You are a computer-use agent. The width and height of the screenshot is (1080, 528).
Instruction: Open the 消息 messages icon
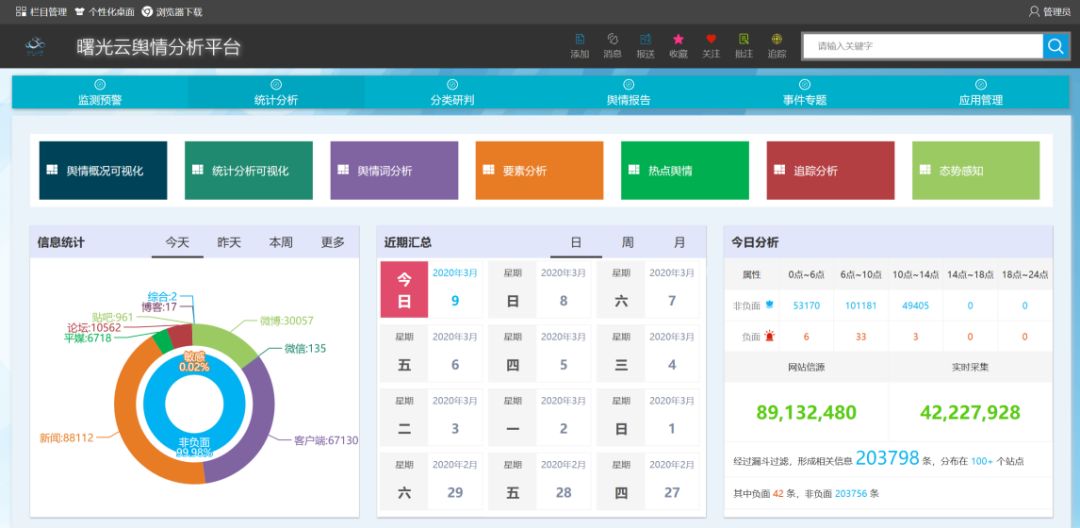[x=612, y=45]
